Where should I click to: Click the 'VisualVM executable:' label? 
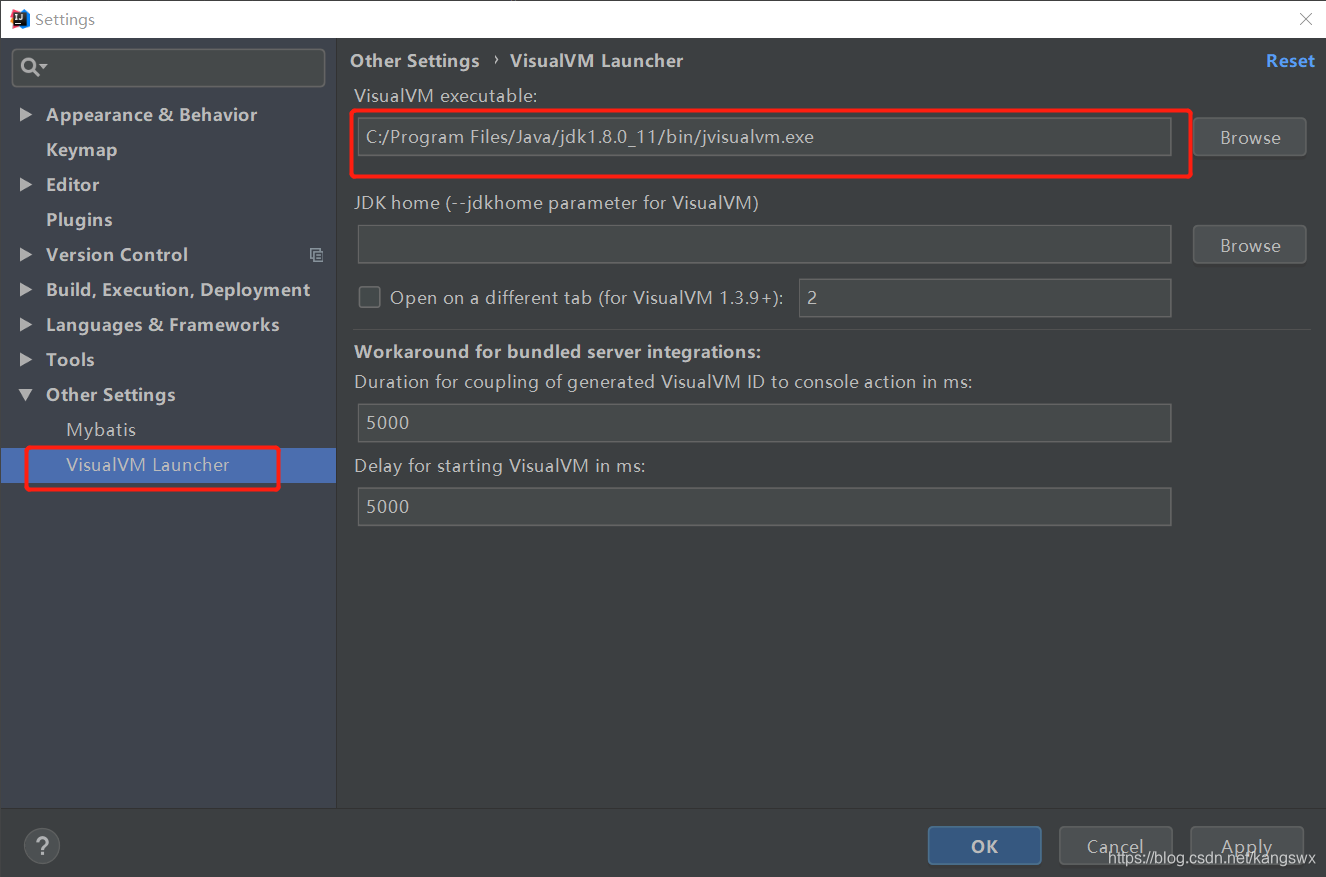point(446,96)
